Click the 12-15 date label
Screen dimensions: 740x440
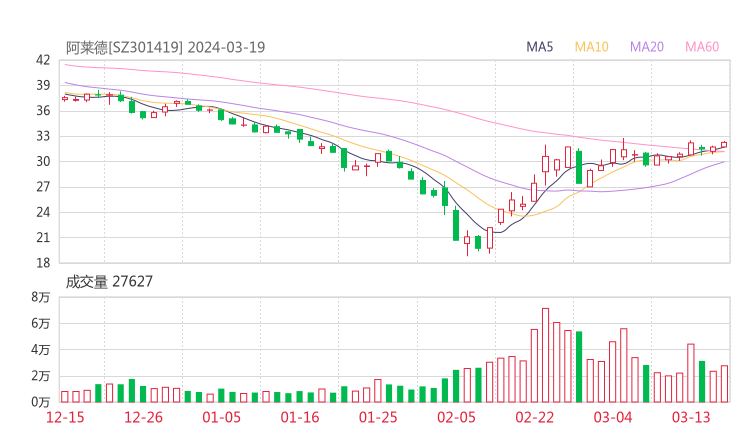coord(65,417)
